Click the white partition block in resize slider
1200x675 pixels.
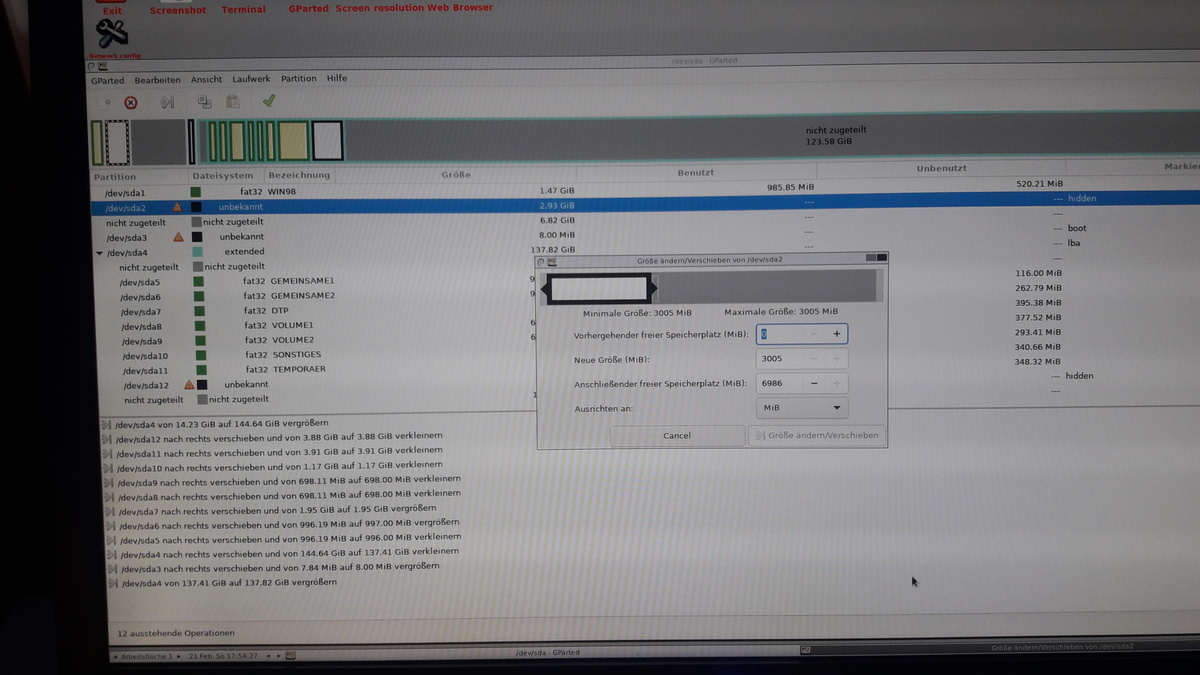tap(600, 290)
